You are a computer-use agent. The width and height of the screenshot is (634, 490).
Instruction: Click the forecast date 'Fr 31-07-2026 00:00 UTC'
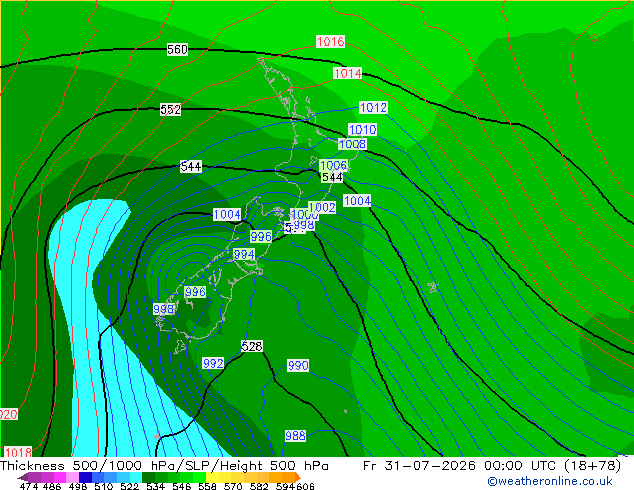[x=458, y=466]
